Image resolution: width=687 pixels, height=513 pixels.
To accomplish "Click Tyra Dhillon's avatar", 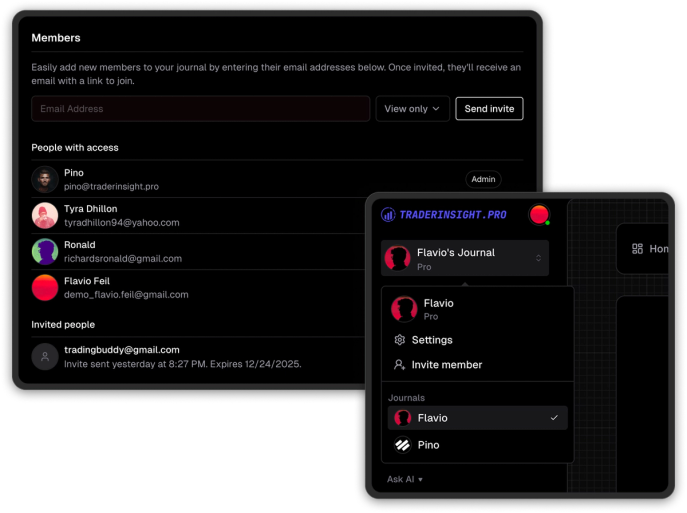I will point(45,216).
